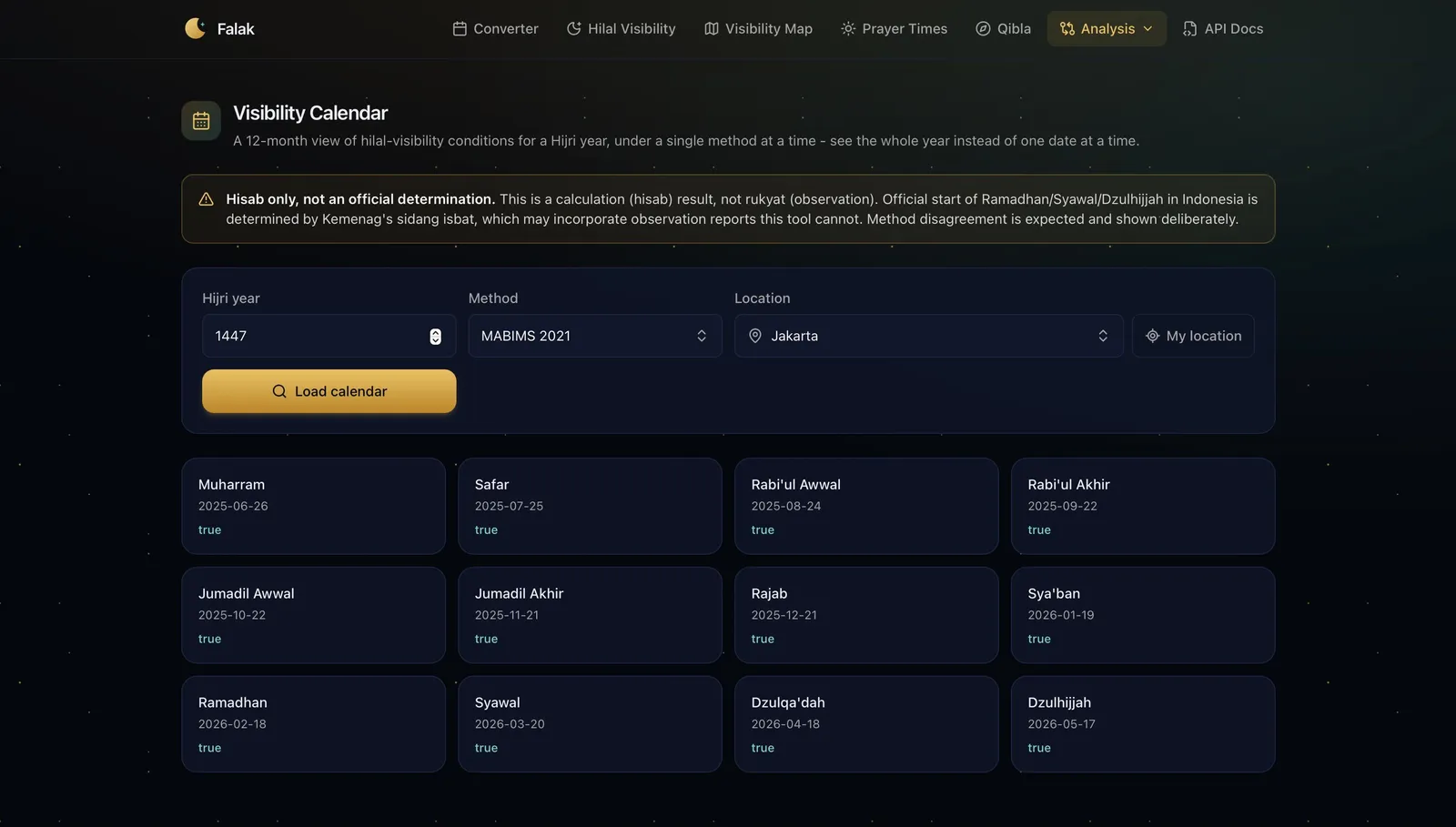Screen dimensions: 1456x827
Task: Navigate to Visibility Map
Action: pos(758,29)
